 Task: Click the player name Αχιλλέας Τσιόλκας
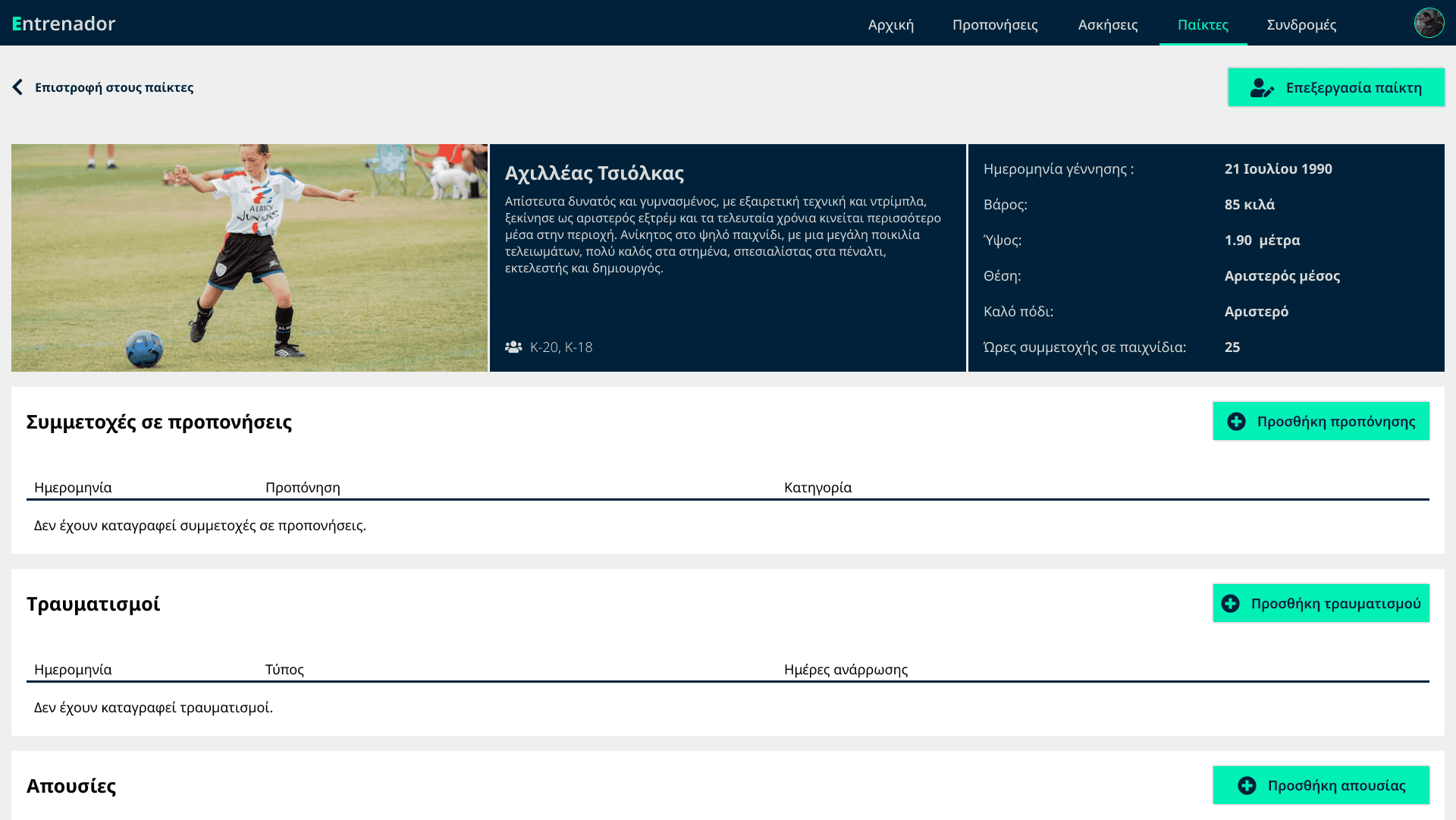click(x=595, y=173)
